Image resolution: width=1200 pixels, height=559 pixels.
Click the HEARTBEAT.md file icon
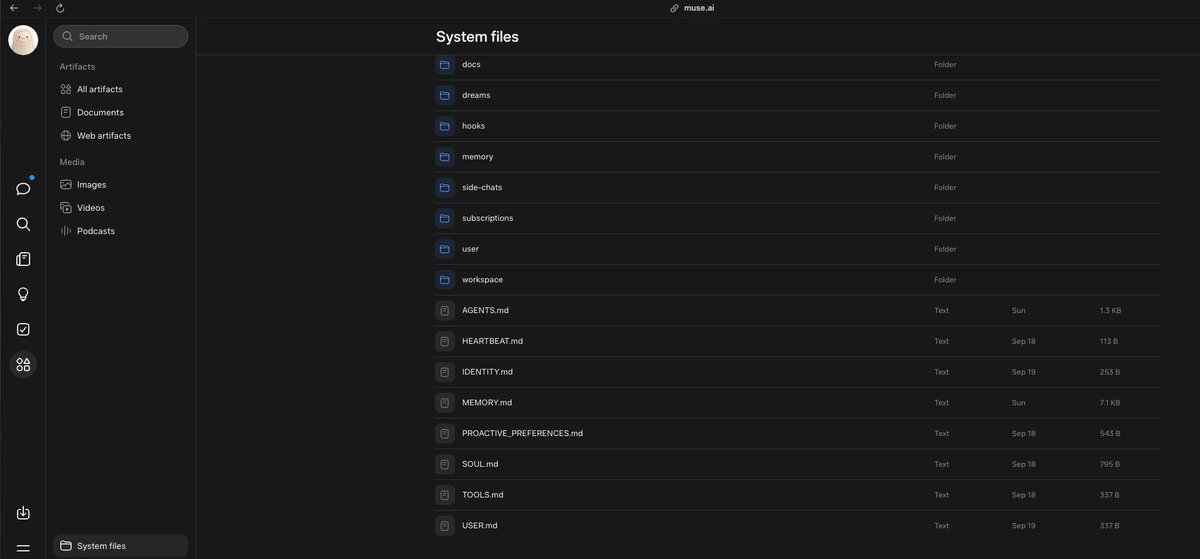445,341
